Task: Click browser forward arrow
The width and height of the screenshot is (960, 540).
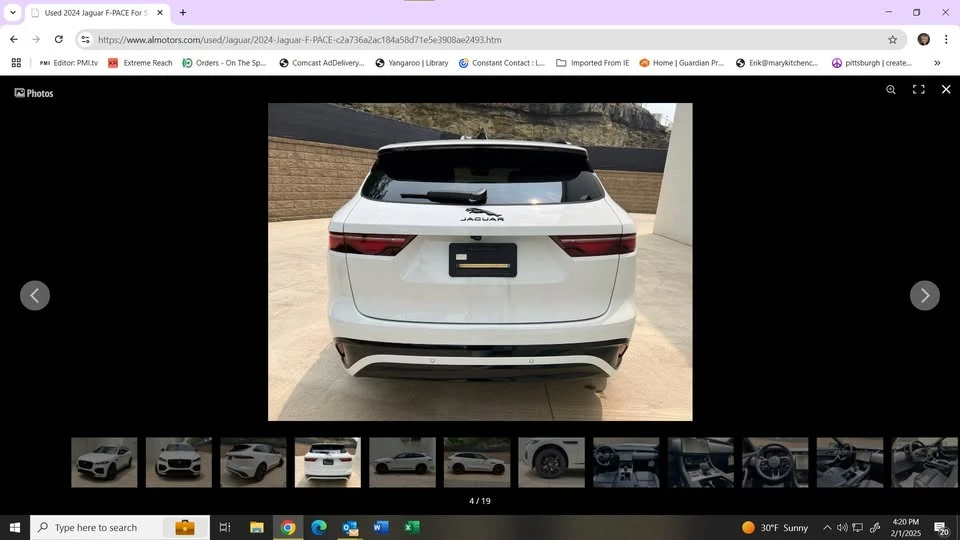Action: (36, 40)
